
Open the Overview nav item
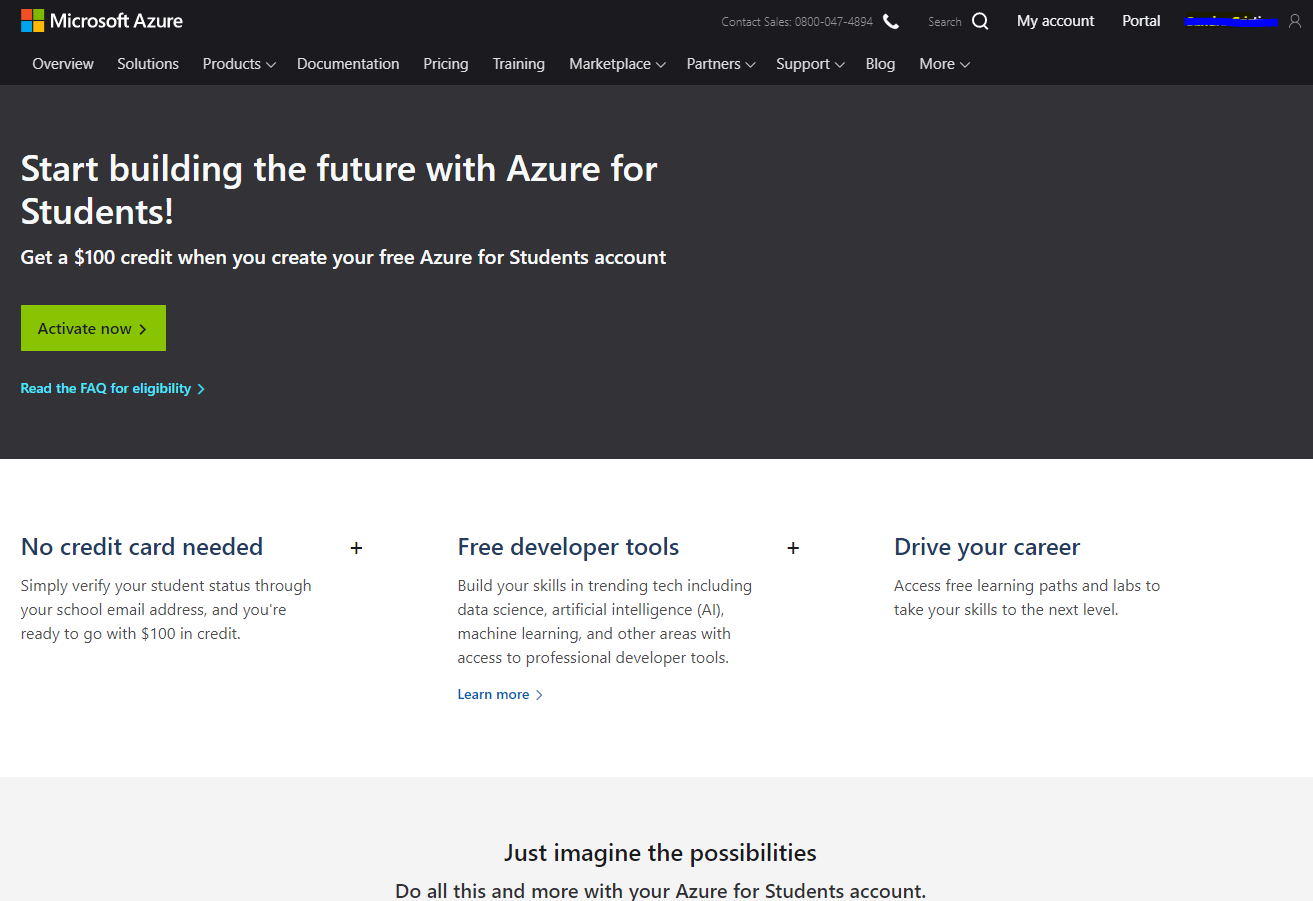tap(63, 64)
